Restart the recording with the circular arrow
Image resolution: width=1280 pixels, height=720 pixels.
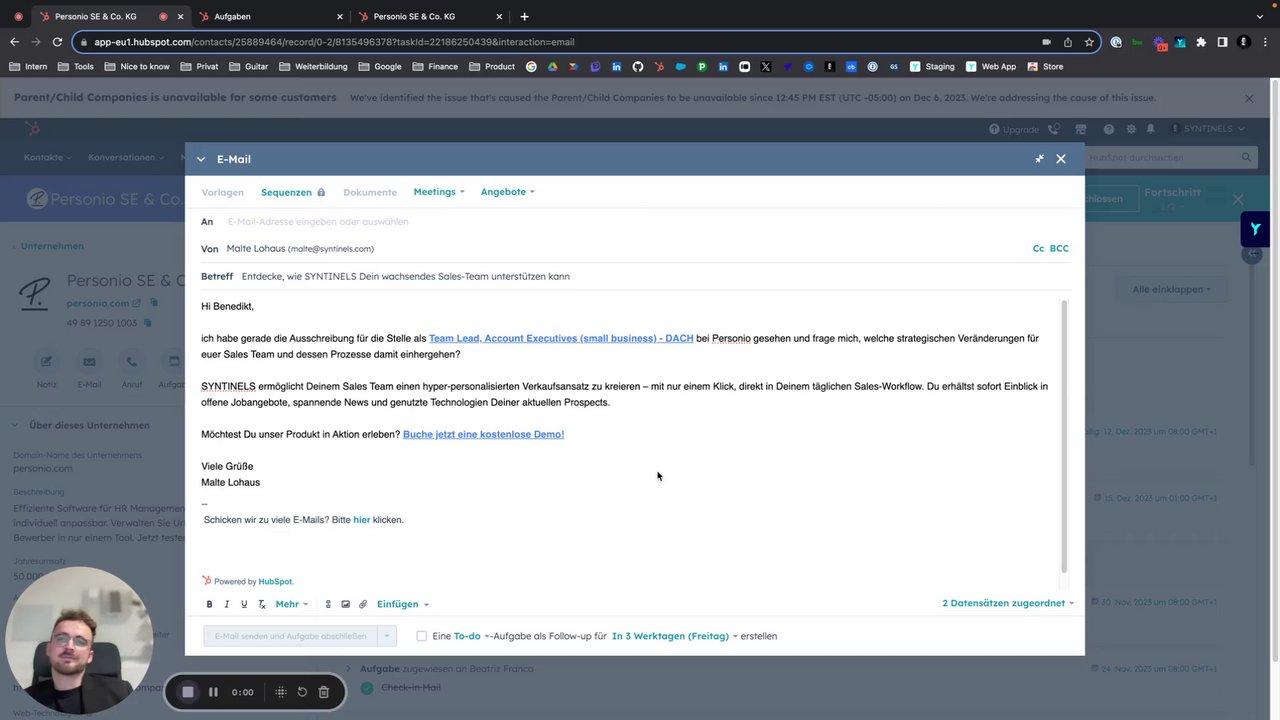point(302,692)
